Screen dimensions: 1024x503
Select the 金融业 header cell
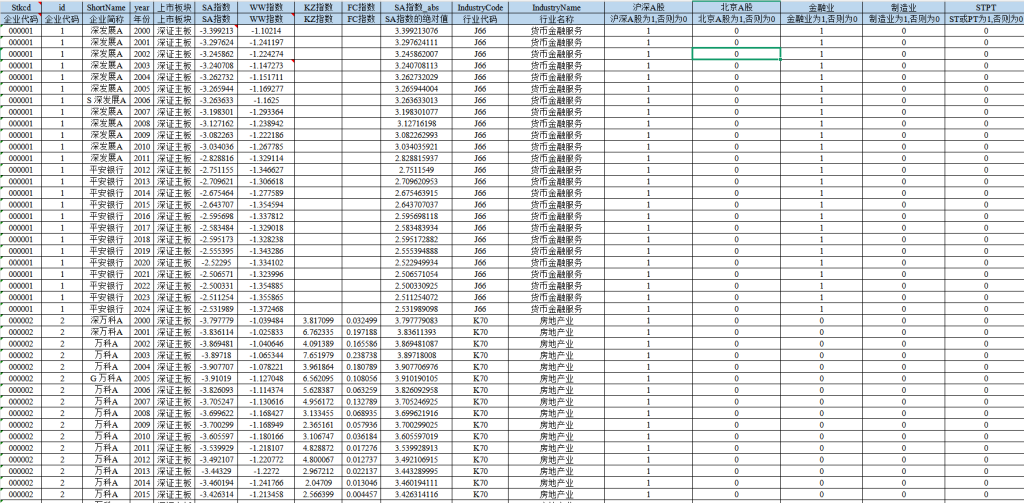[x=821, y=7]
